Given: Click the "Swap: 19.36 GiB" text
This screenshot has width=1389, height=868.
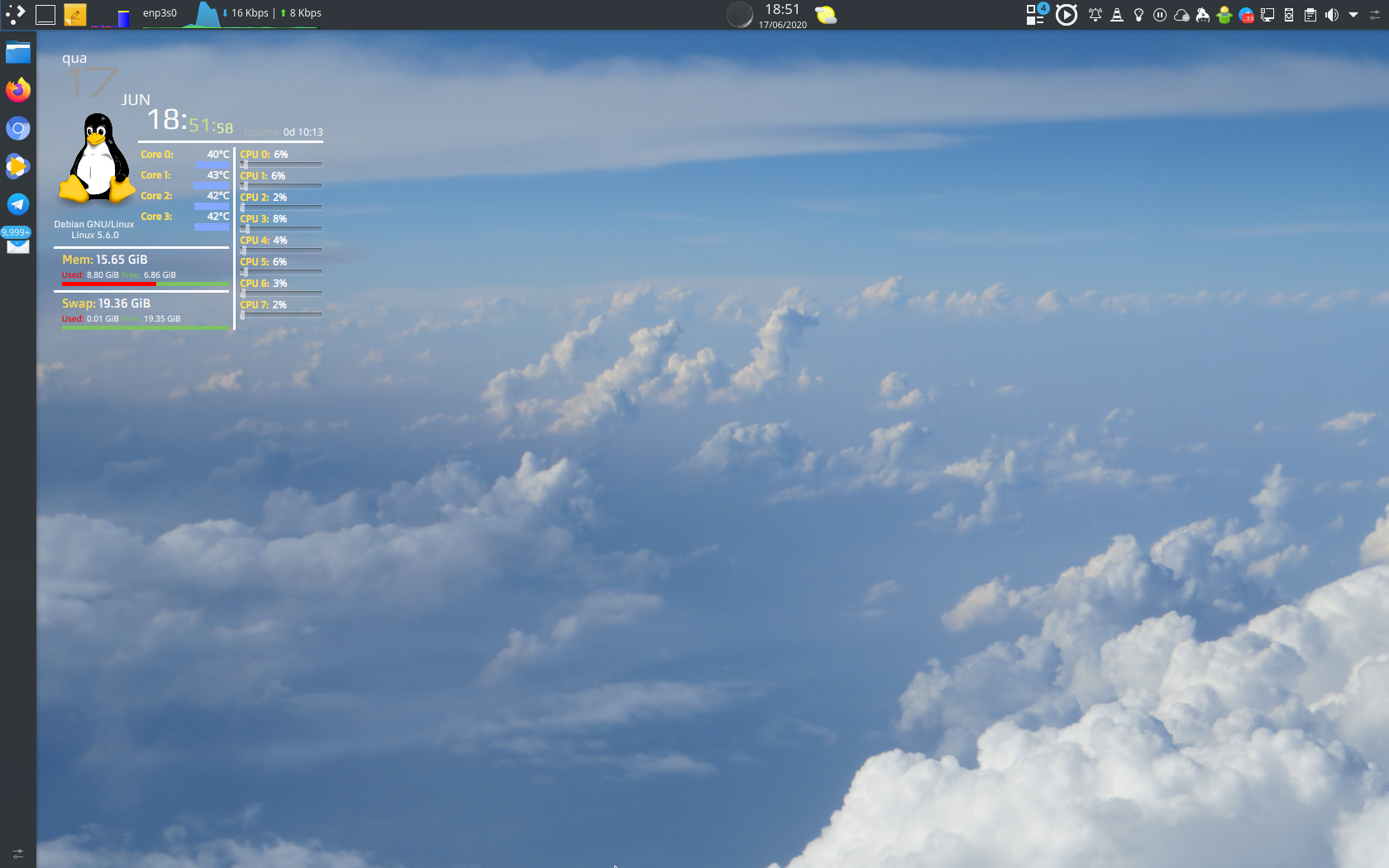Looking at the screenshot, I should (x=106, y=303).
